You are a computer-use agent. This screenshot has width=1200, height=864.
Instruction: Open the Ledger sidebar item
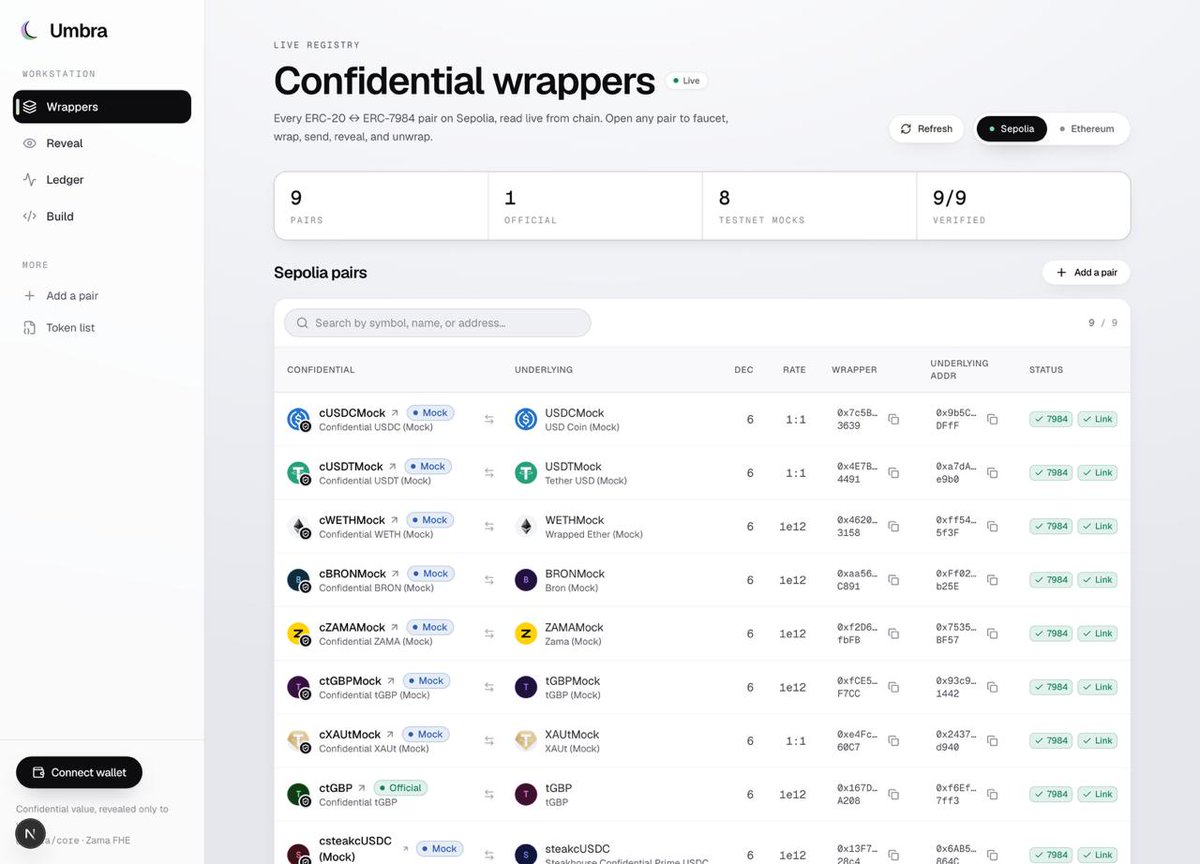102,180
